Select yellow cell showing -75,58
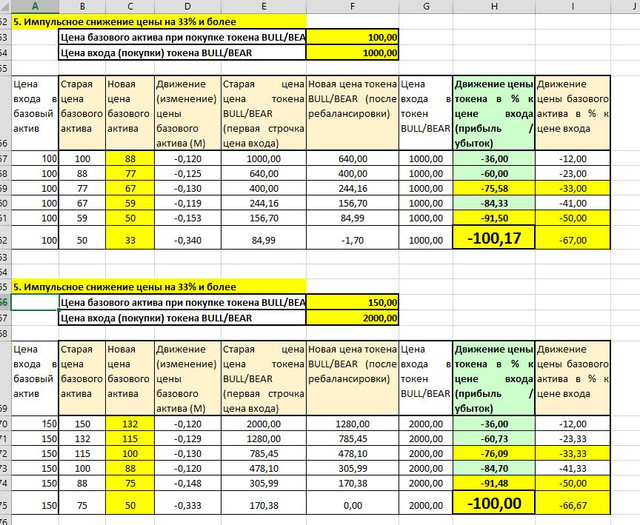 (x=494, y=188)
